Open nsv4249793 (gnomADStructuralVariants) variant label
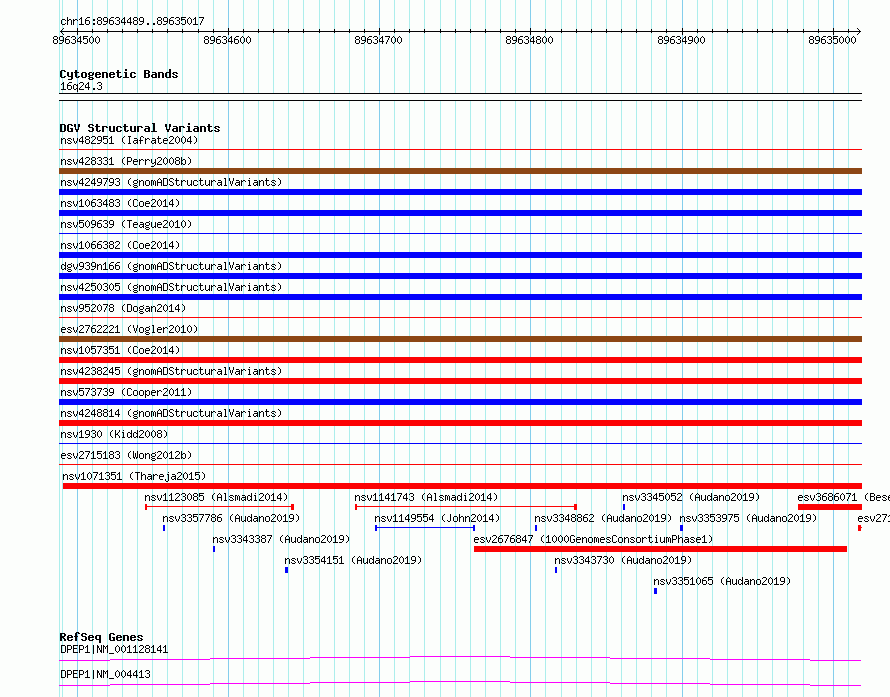890x697 pixels. tap(171, 182)
